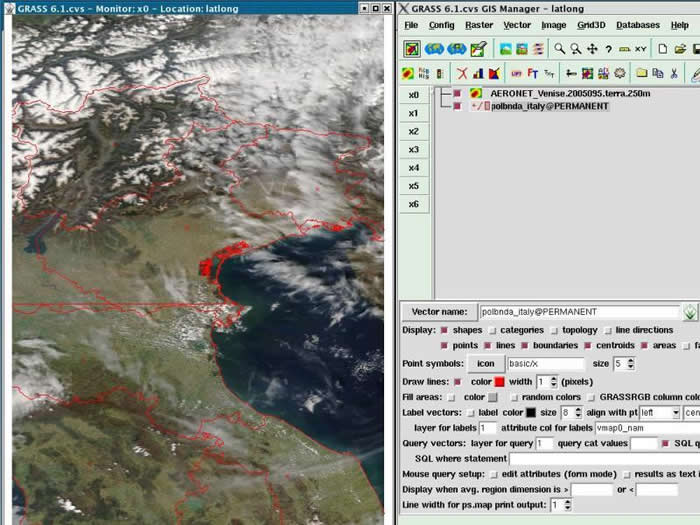This screenshot has width=700, height=525.
Task: Delete the layer with scissors icon
Action: 674,73
